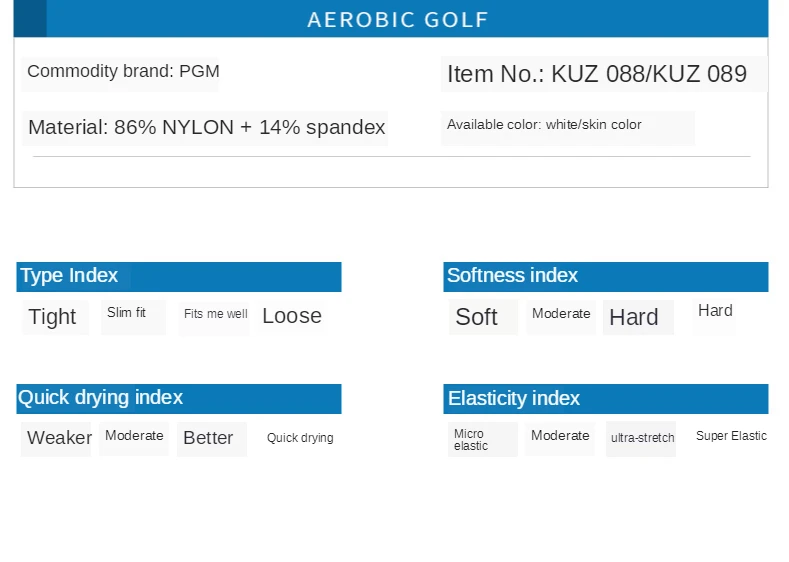Click the Elasticity index header

pyautogui.click(x=514, y=399)
